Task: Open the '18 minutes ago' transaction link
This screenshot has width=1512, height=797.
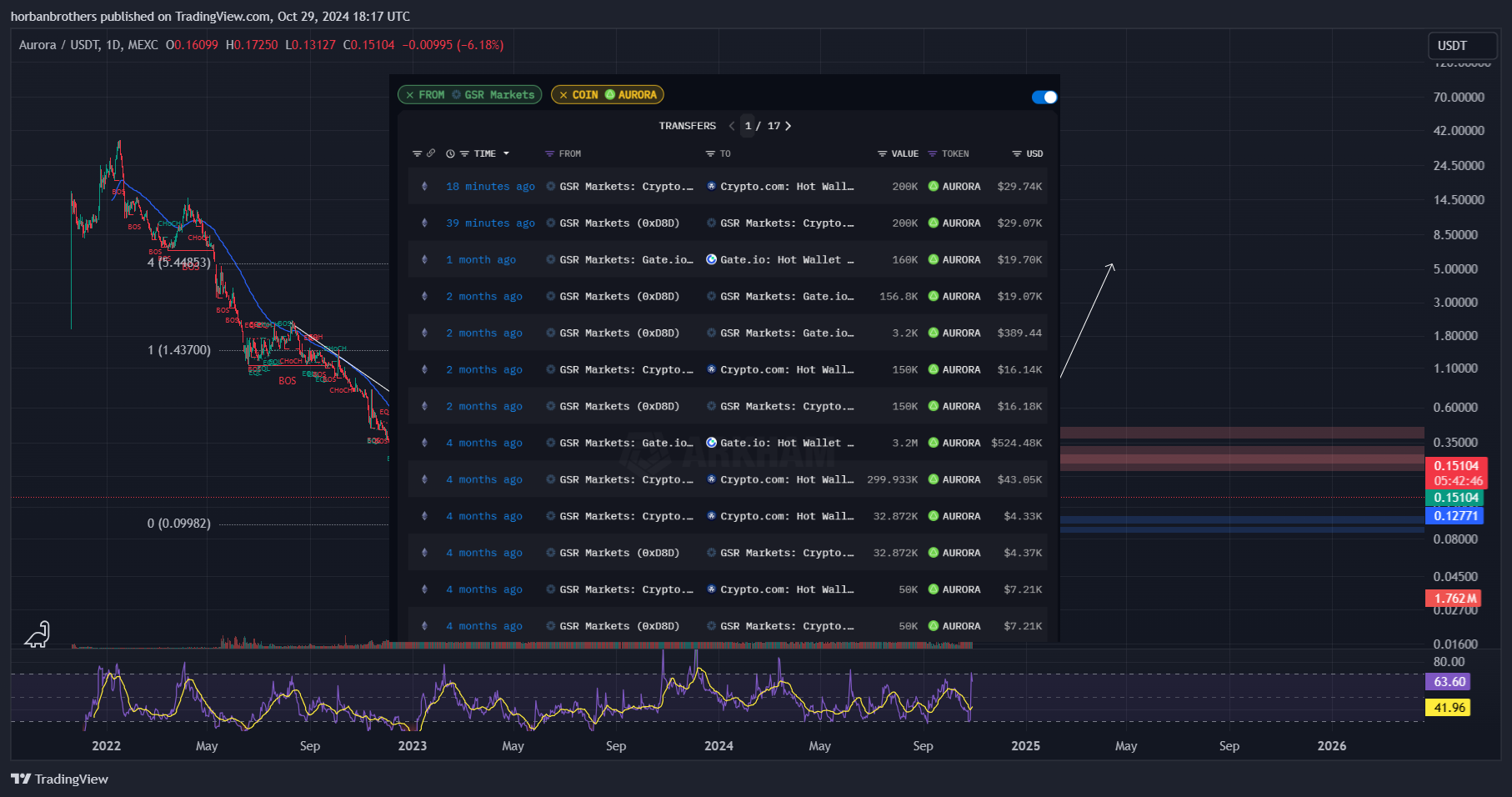Action: [490, 187]
